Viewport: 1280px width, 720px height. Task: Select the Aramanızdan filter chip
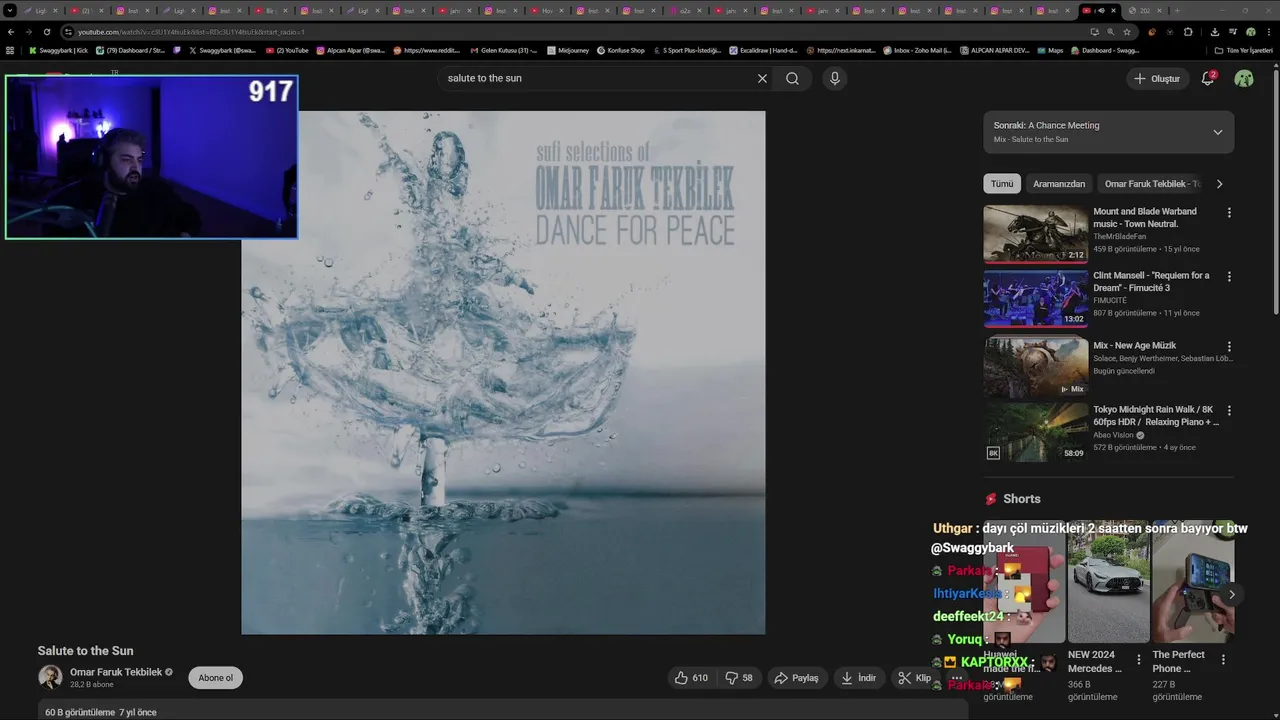coord(1059,184)
